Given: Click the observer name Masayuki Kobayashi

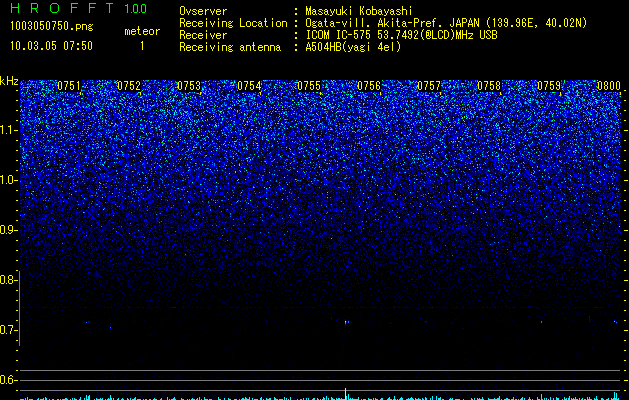Looking at the screenshot, I should click(359, 11).
